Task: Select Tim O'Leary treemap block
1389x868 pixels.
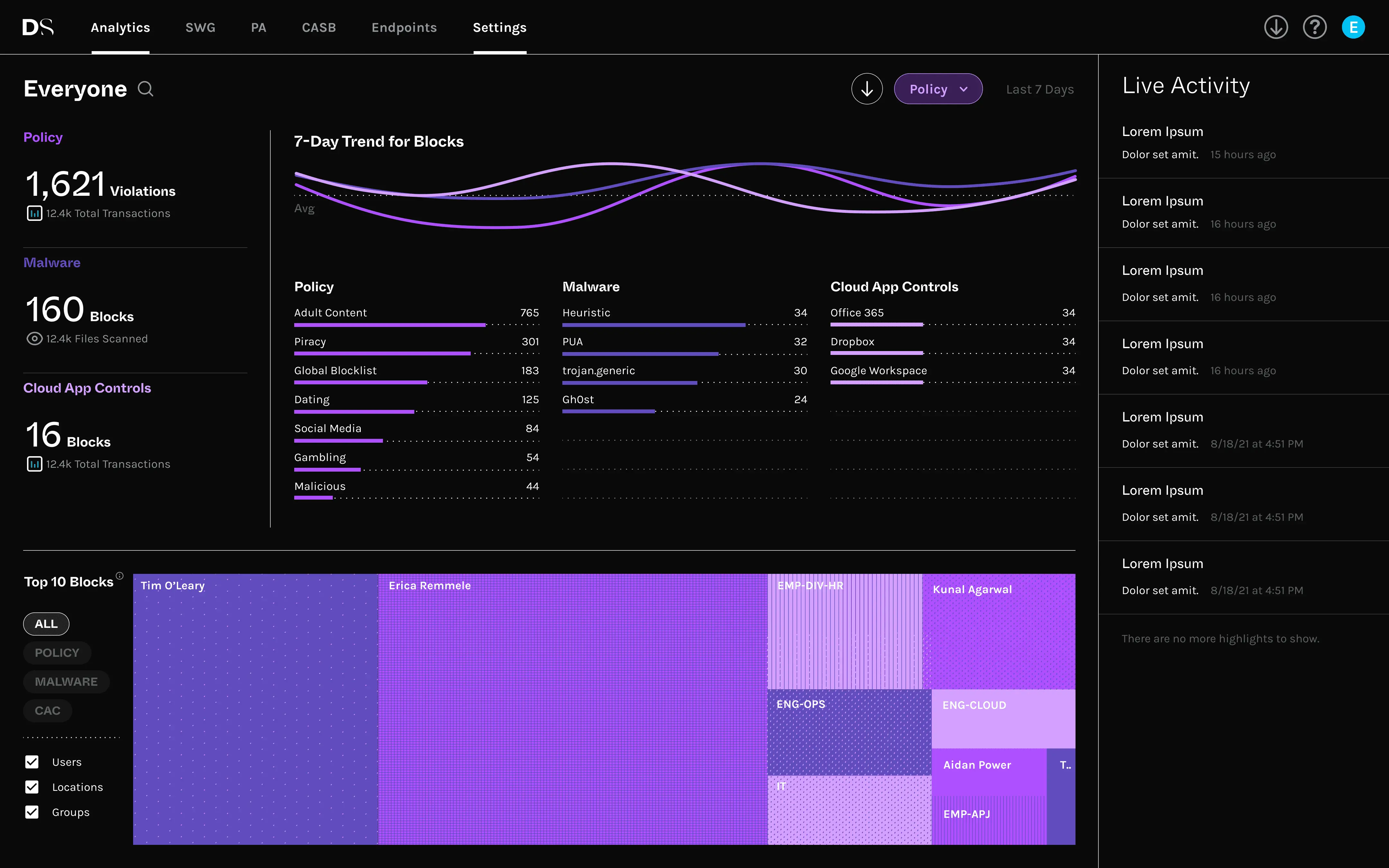Action: (x=255, y=709)
